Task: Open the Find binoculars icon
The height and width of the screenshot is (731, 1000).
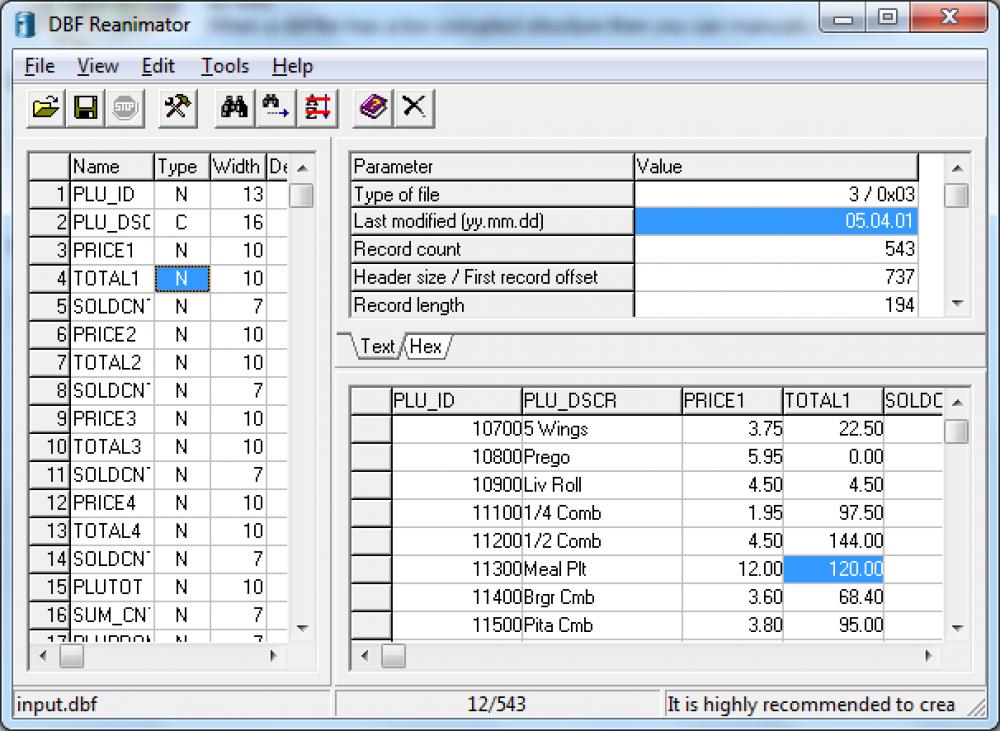Action: pyautogui.click(x=234, y=107)
